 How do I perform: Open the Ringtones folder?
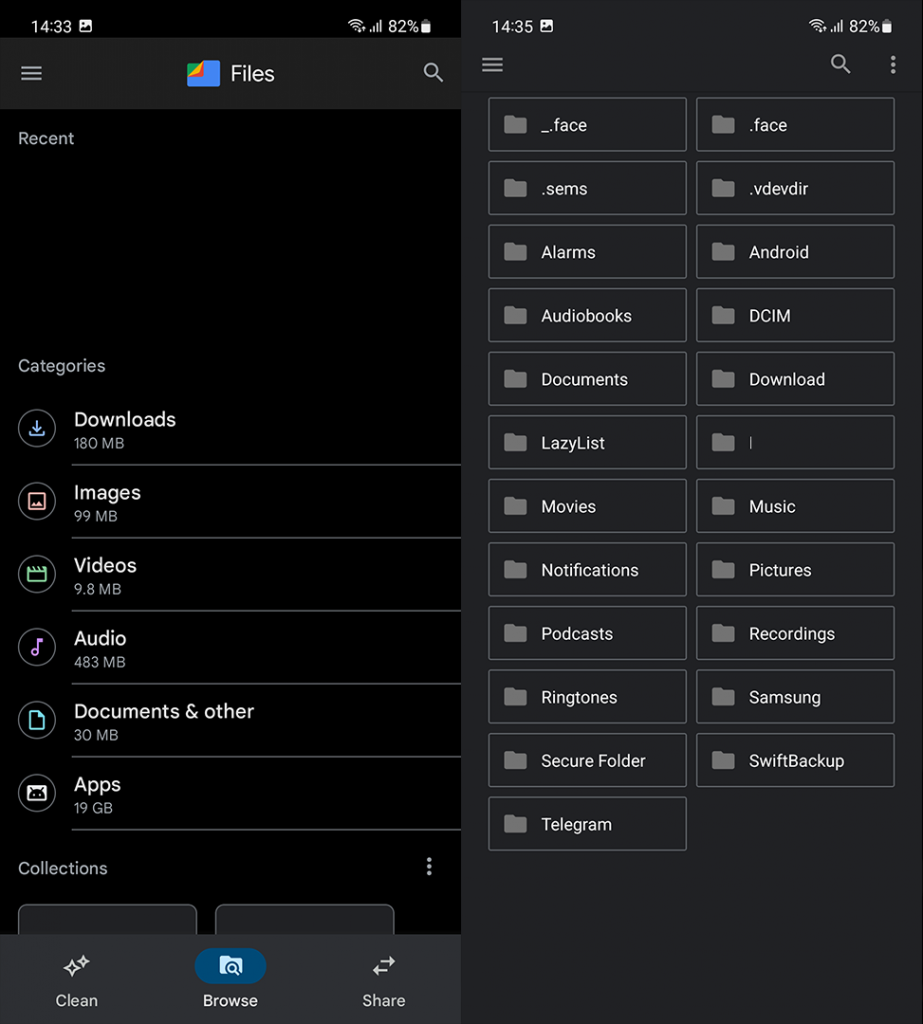(x=587, y=697)
